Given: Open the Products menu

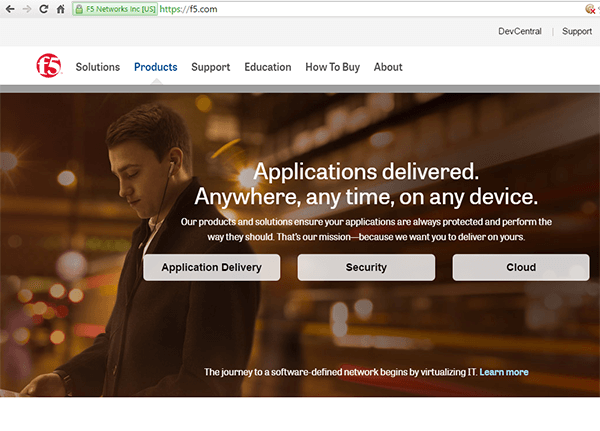Looking at the screenshot, I should [x=155, y=67].
